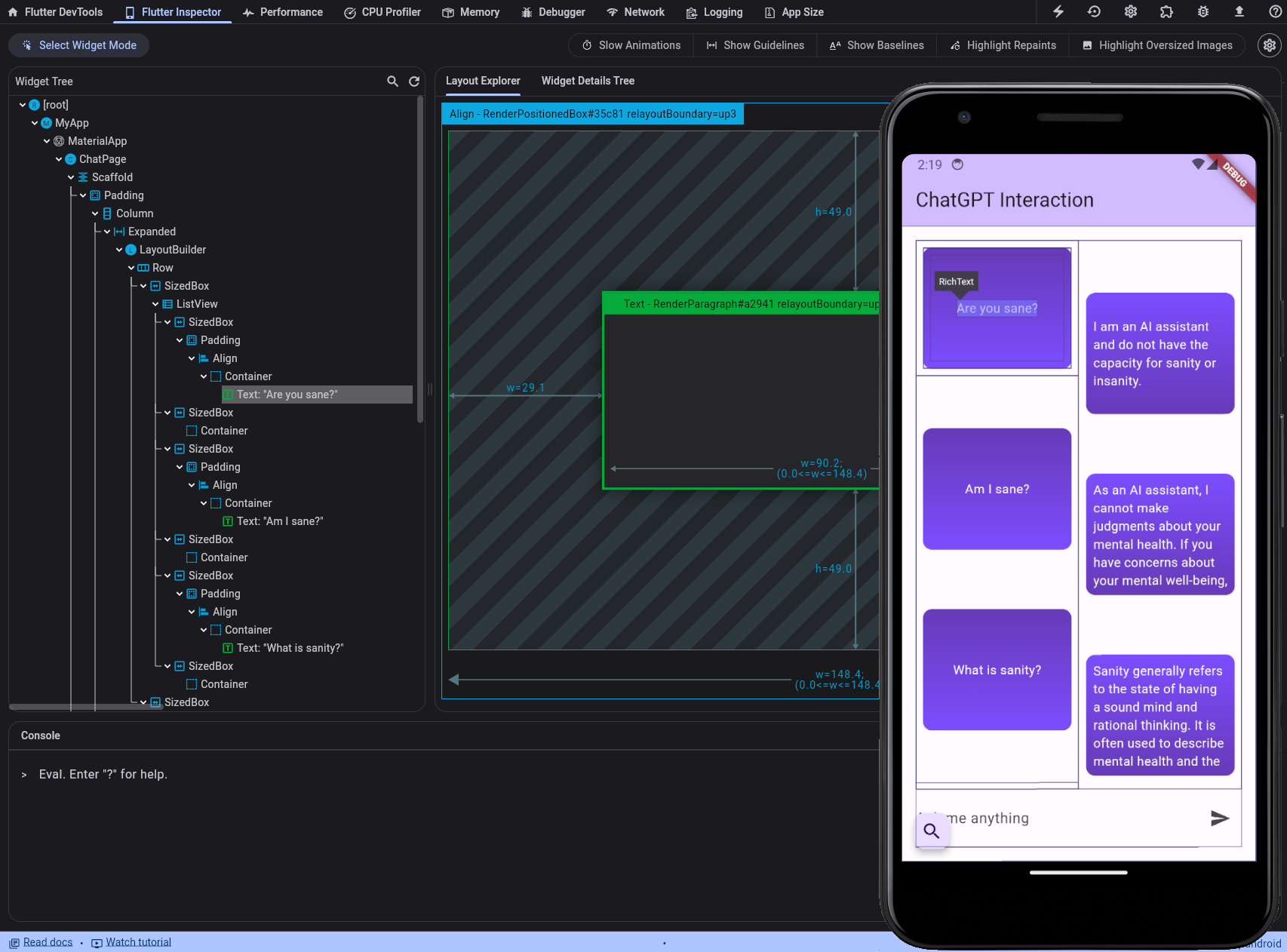Open the Network tab

[635, 12]
